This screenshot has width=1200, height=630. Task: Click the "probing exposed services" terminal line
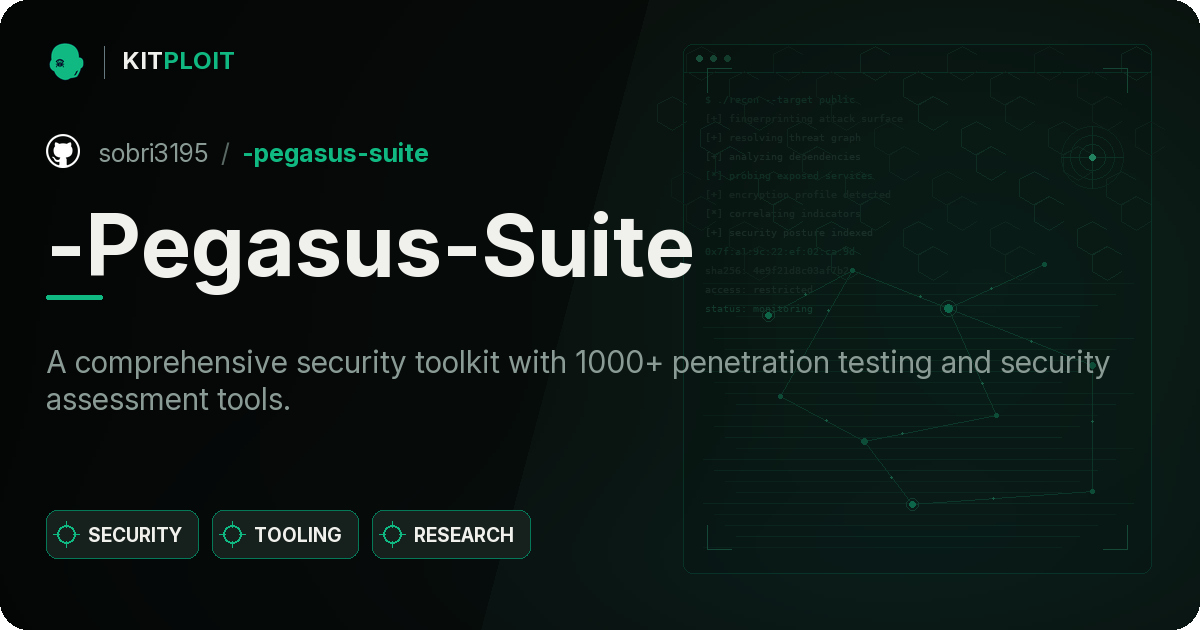789,176
